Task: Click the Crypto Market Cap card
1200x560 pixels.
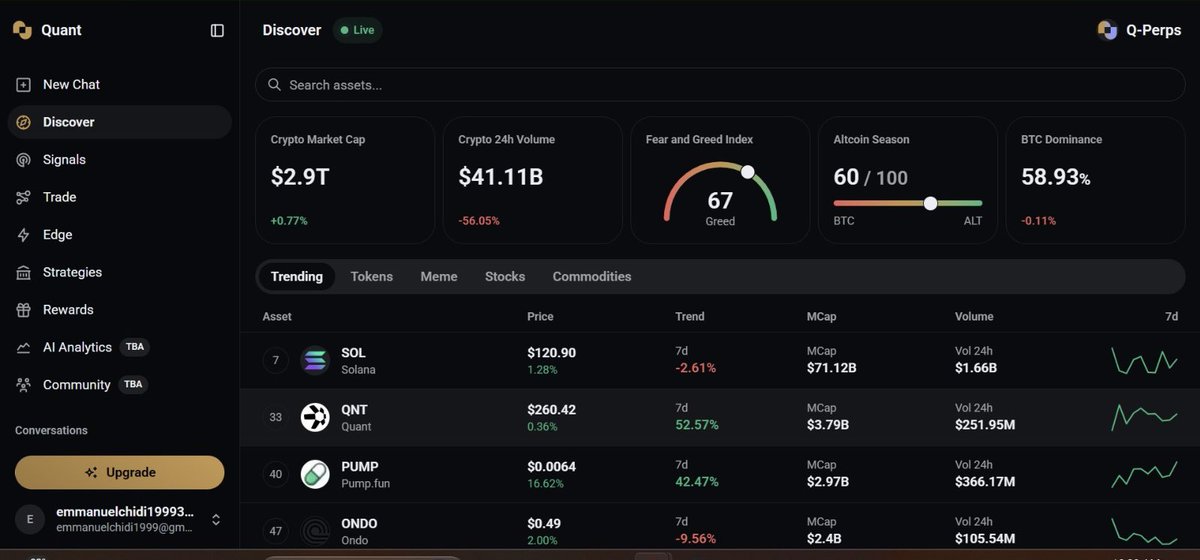Action: 345,180
